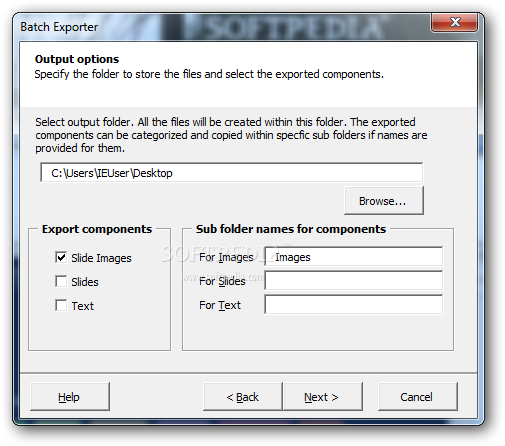The width and height of the screenshot is (505, 446).
Task: Cancel the Batch Exporter wizard
Action: click(418, 397)
